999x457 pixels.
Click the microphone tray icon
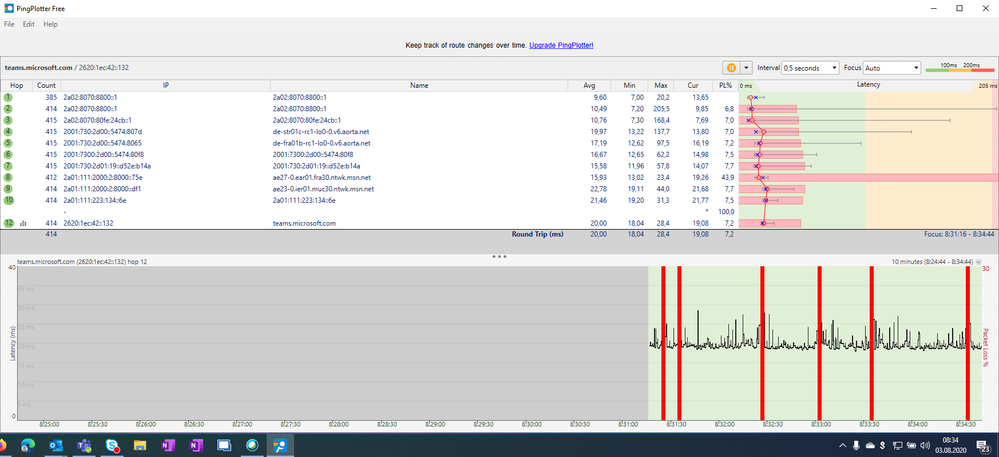pos(857,445)
